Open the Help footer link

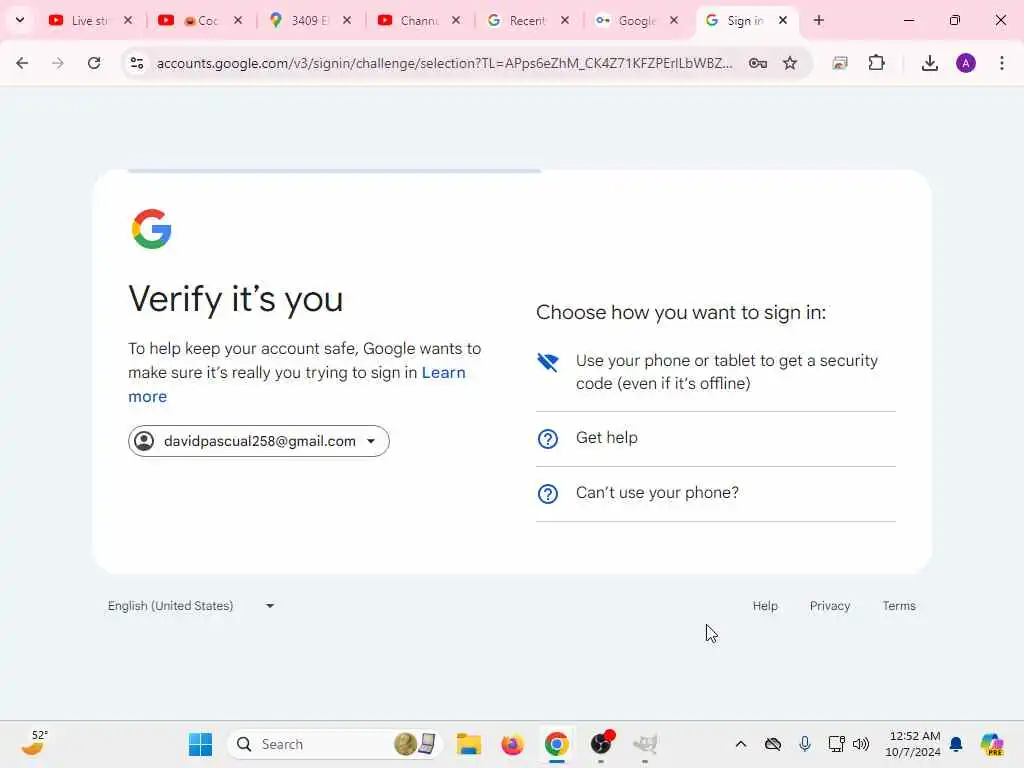click(x=765, y=605)
